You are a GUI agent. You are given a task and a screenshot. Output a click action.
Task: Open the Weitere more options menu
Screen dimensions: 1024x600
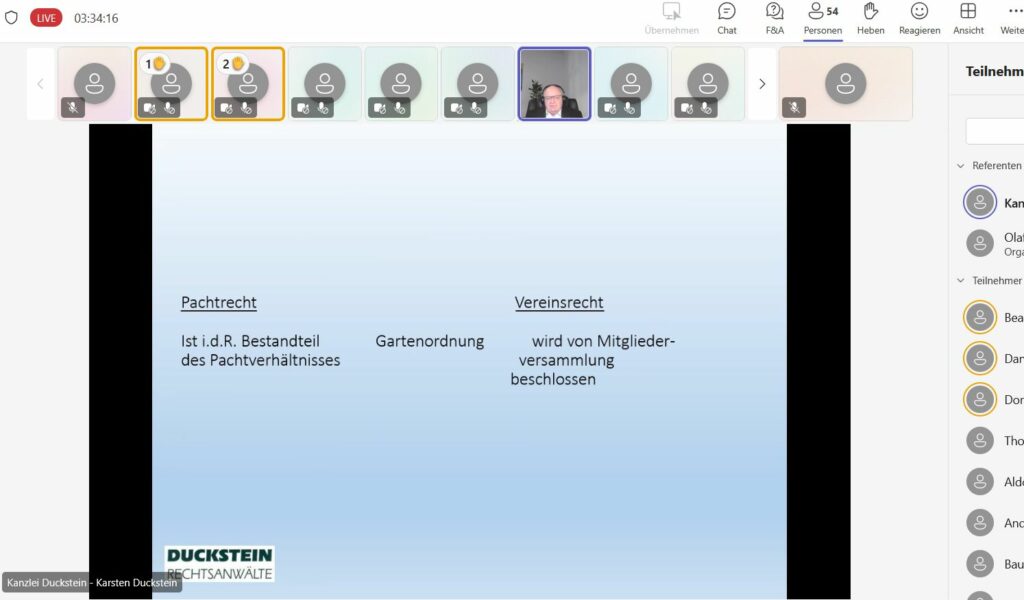coord(1012,18)
